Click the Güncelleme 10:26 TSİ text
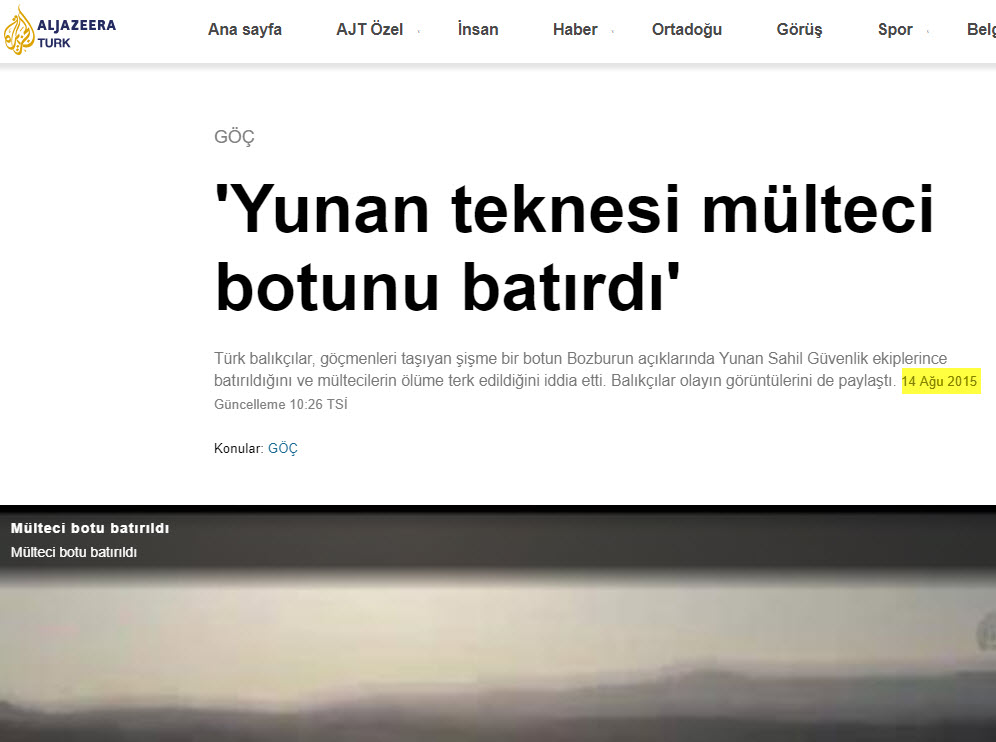Screen dimensions: 996x742 (x=281, y=405)
